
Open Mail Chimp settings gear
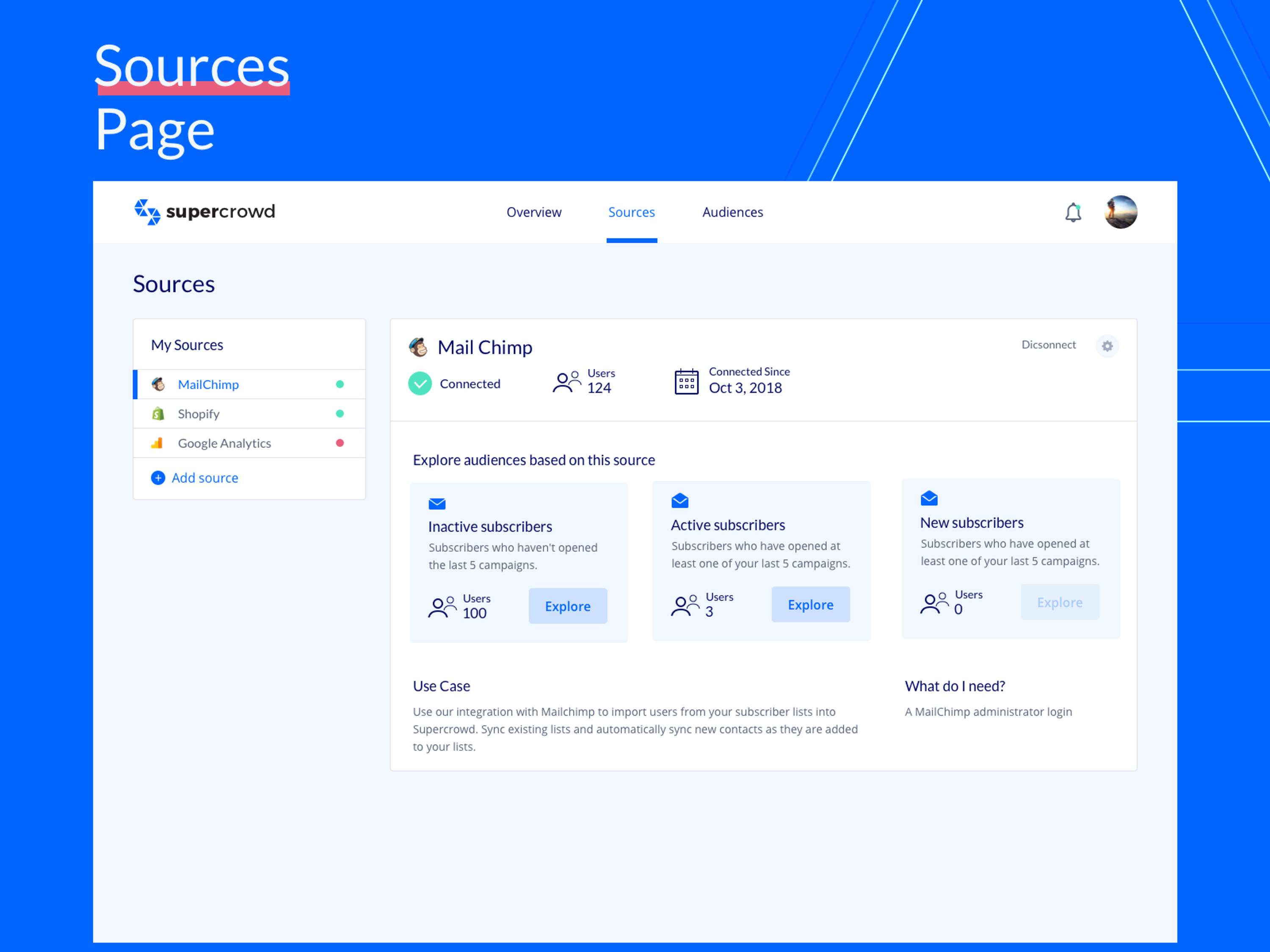tap(1107, 346)
